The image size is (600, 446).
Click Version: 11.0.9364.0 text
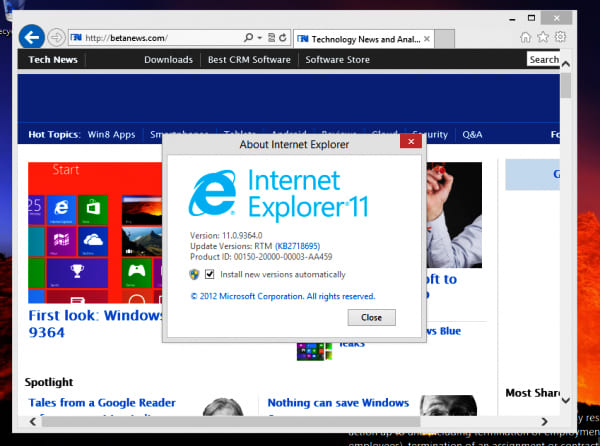point(226,235)
